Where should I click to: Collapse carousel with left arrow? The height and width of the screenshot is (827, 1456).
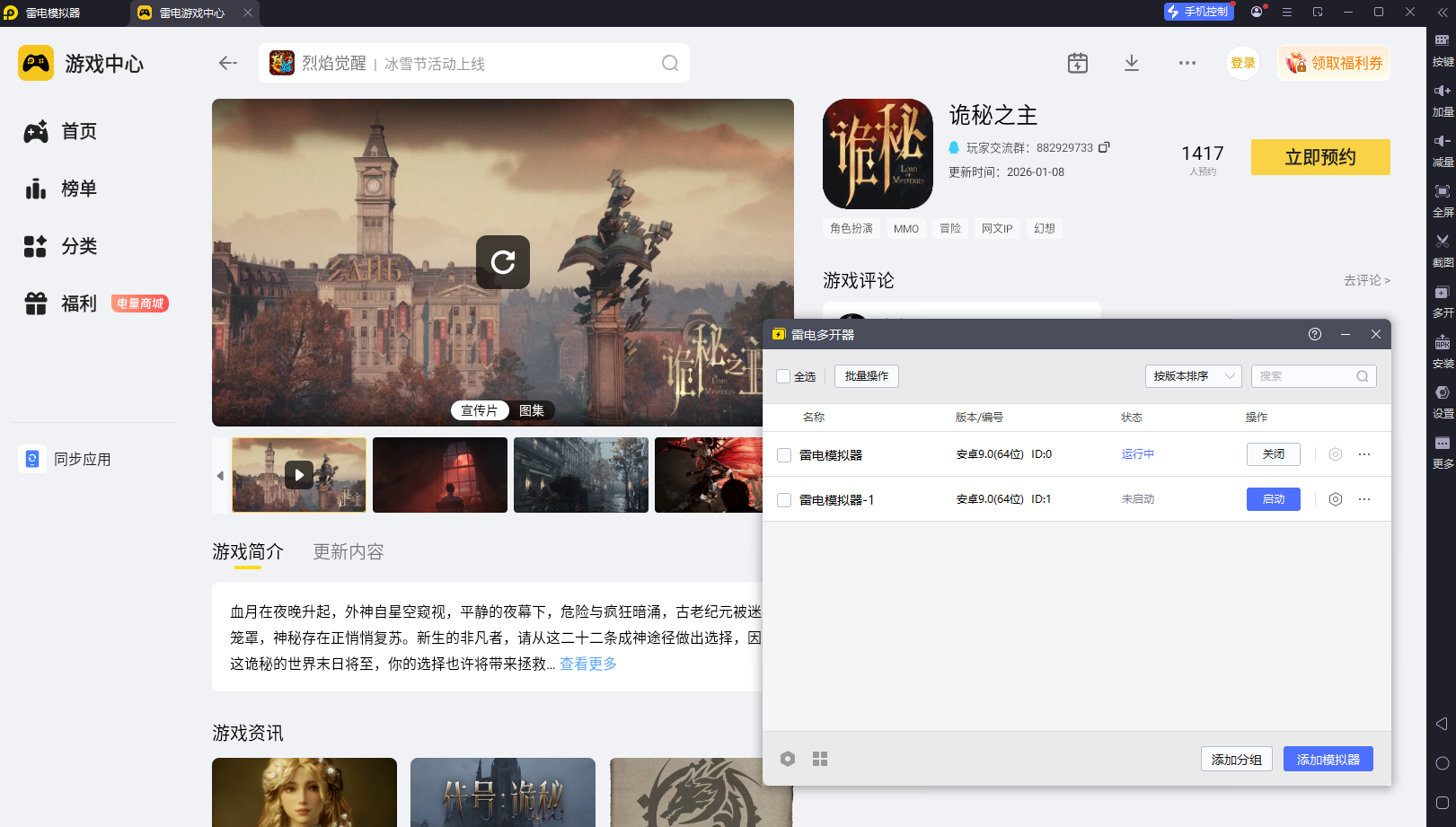(x=219, y=475)
